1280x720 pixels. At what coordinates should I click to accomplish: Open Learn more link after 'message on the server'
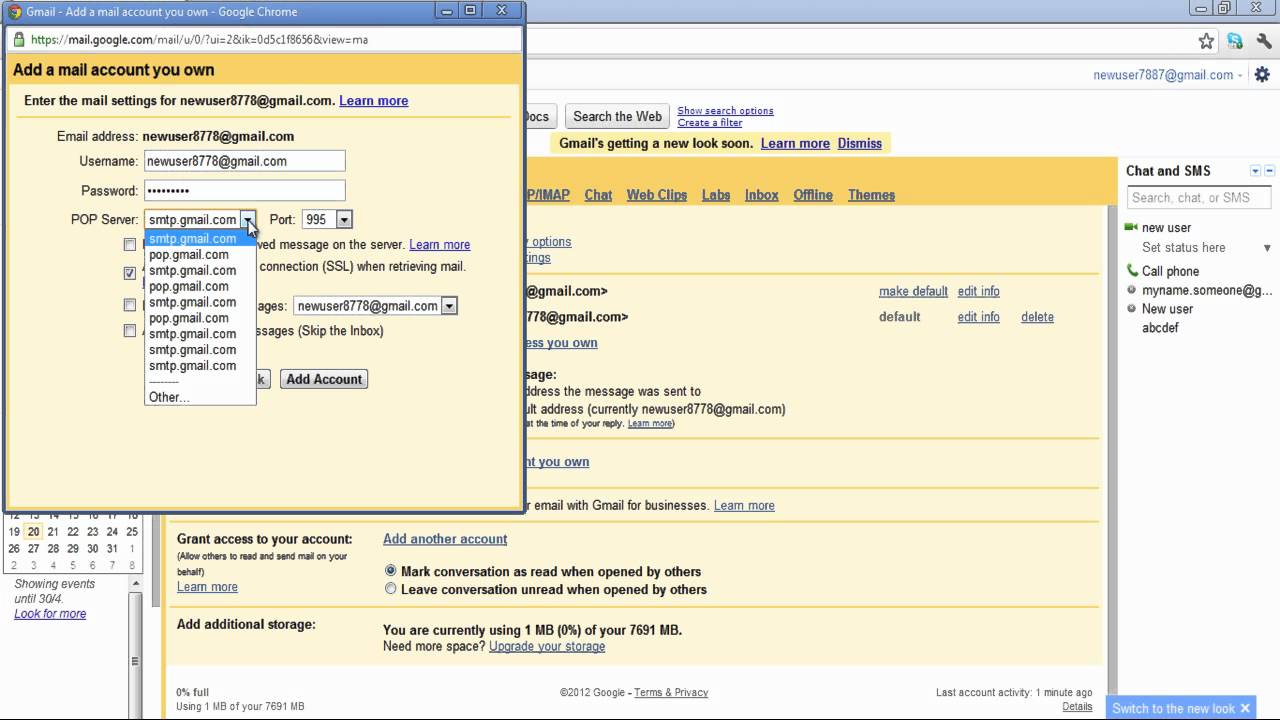439,245
